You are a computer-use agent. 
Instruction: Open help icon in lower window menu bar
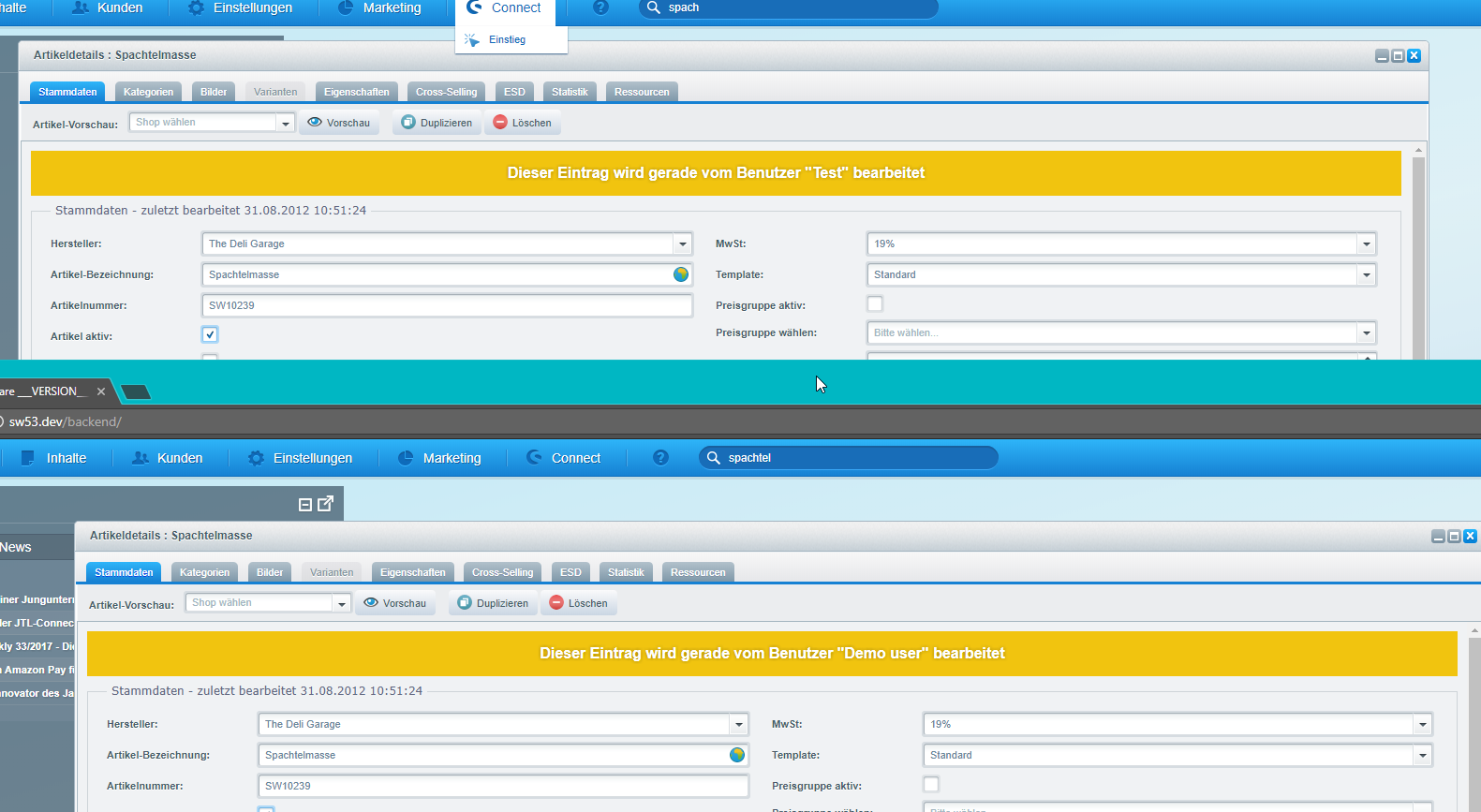coord(660,458)
